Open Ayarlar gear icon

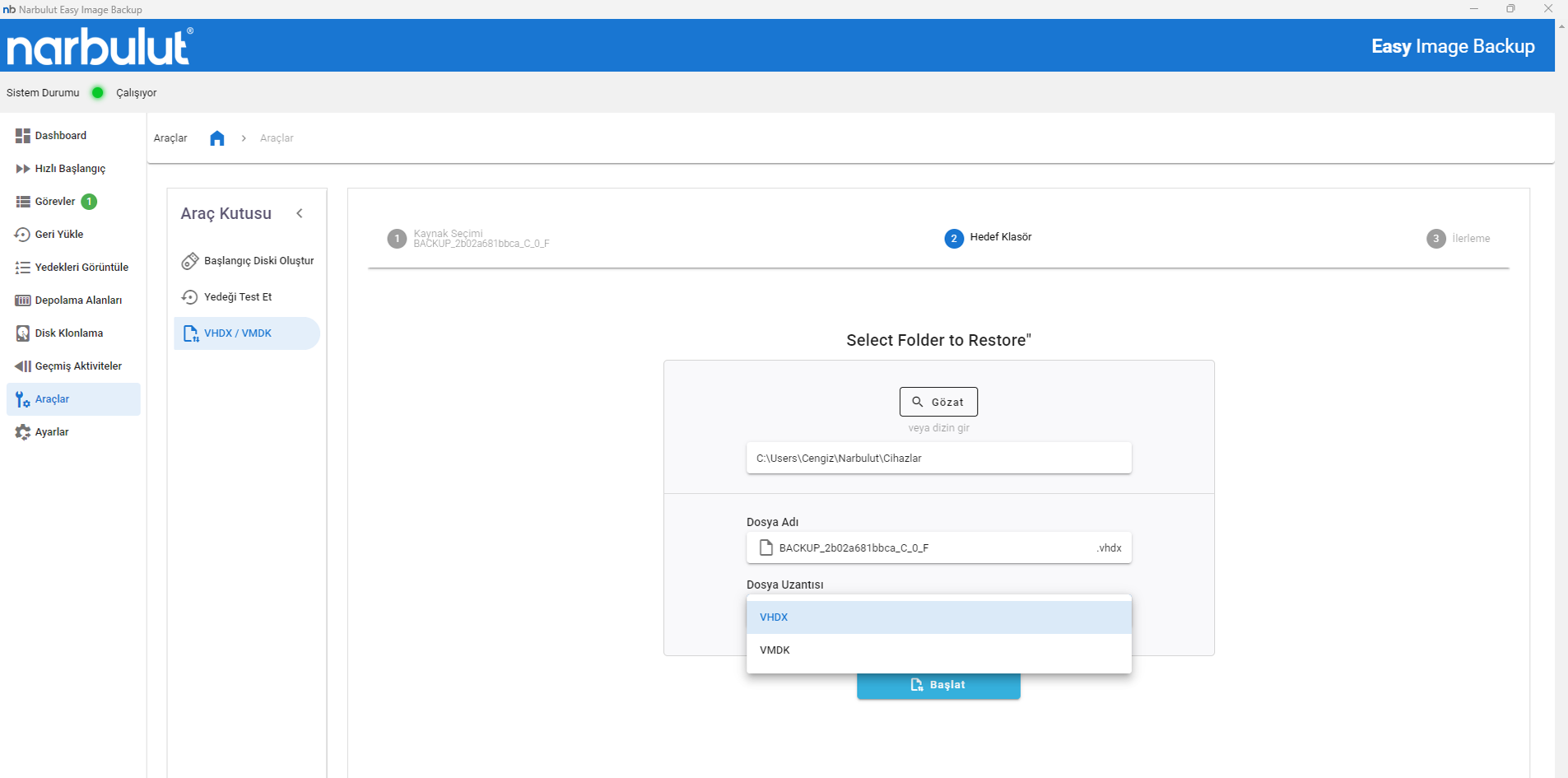point(22,432)
